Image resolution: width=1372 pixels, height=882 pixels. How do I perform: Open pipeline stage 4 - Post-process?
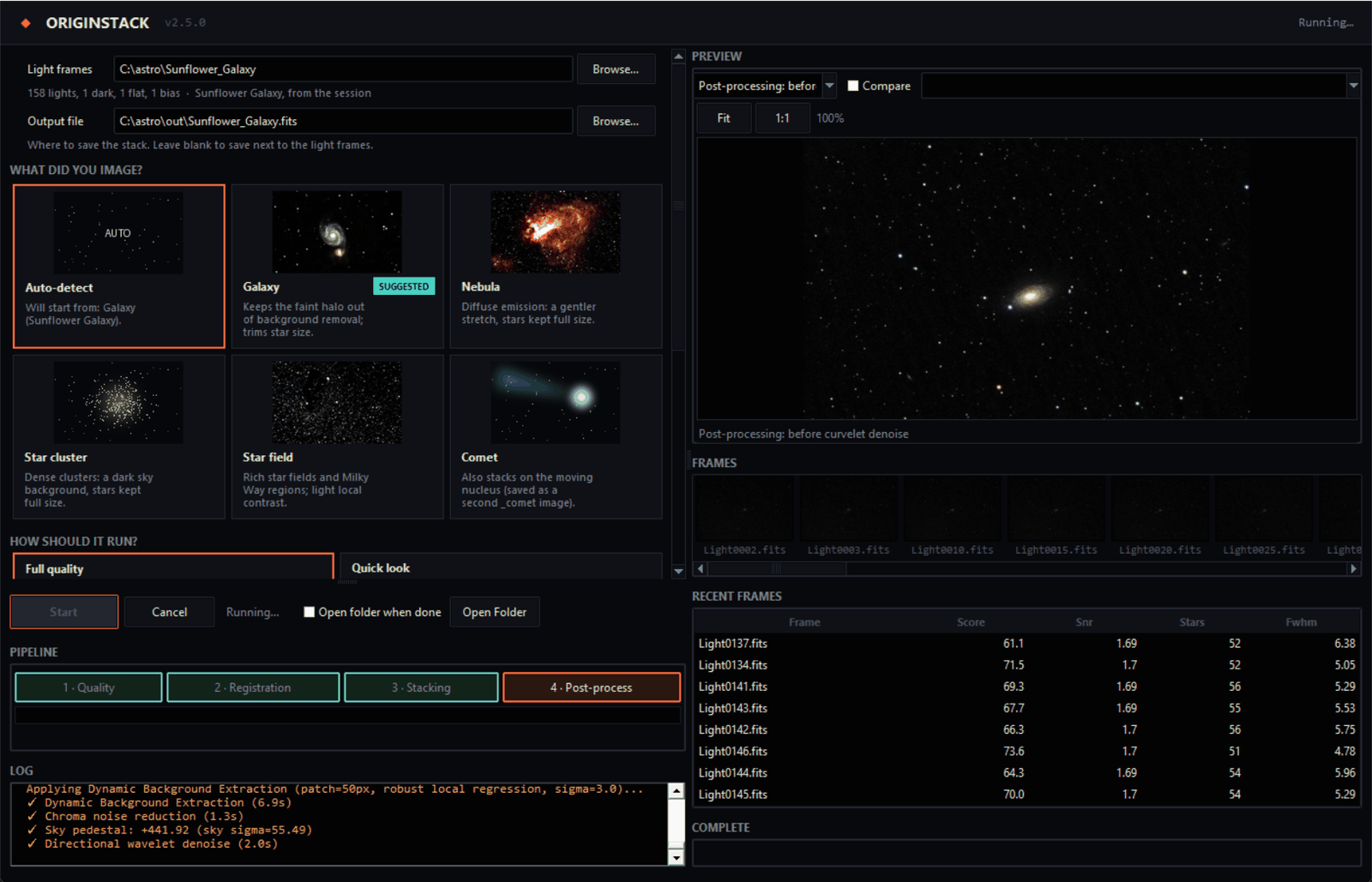tap(592, 687)
